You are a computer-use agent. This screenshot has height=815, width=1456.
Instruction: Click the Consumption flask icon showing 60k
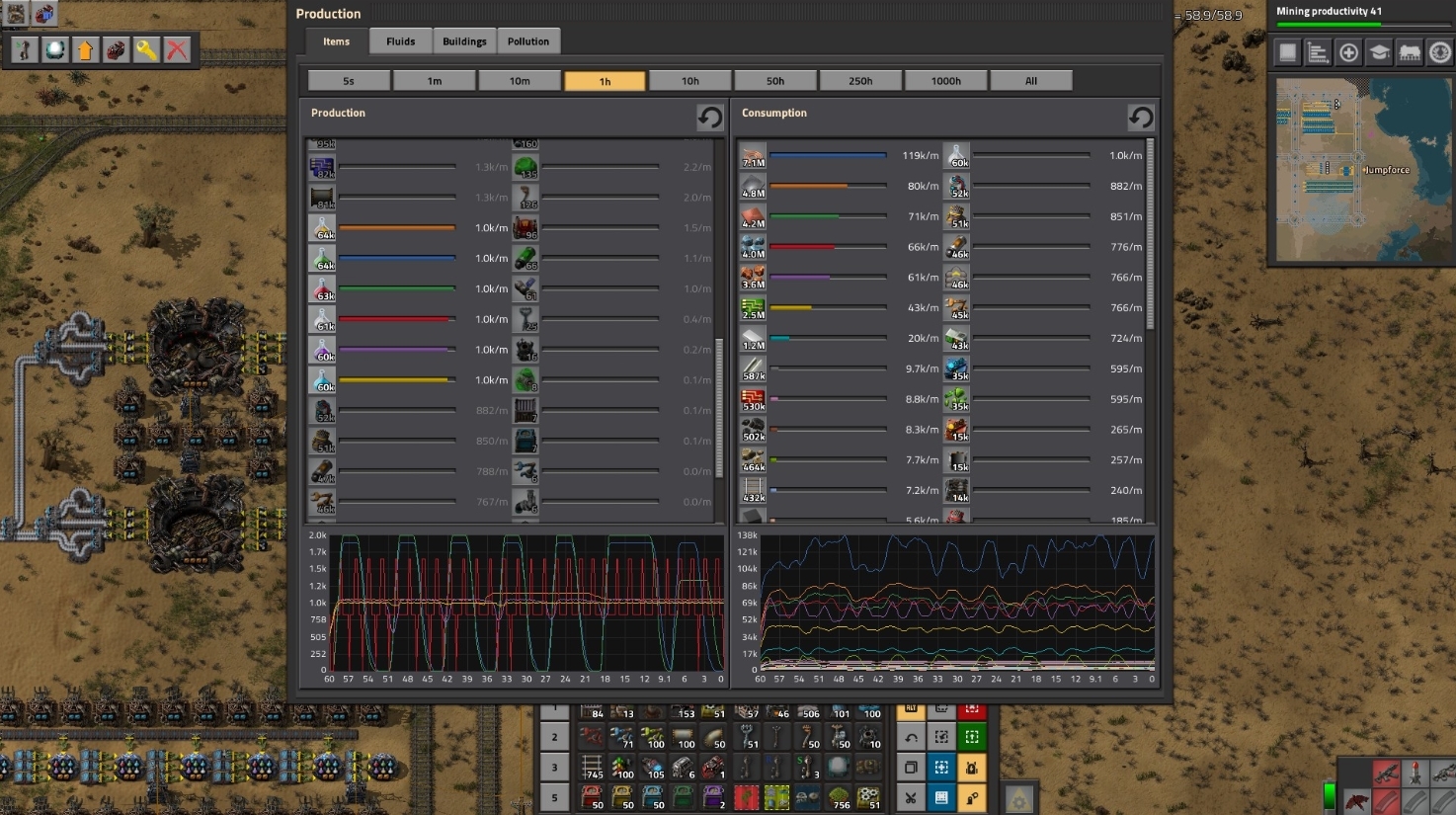(956, 156)
